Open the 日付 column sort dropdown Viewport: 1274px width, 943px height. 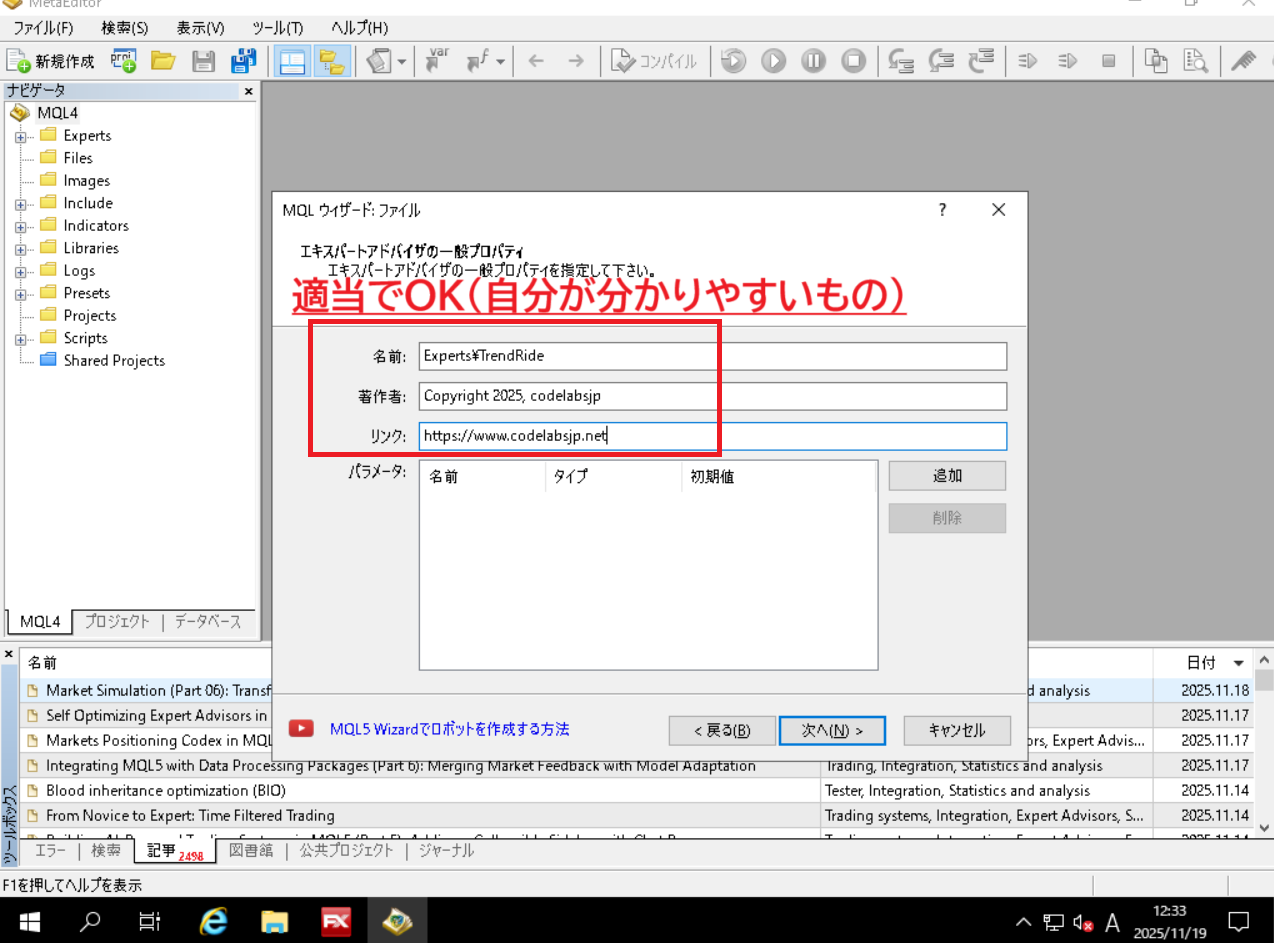point(1237,662)
